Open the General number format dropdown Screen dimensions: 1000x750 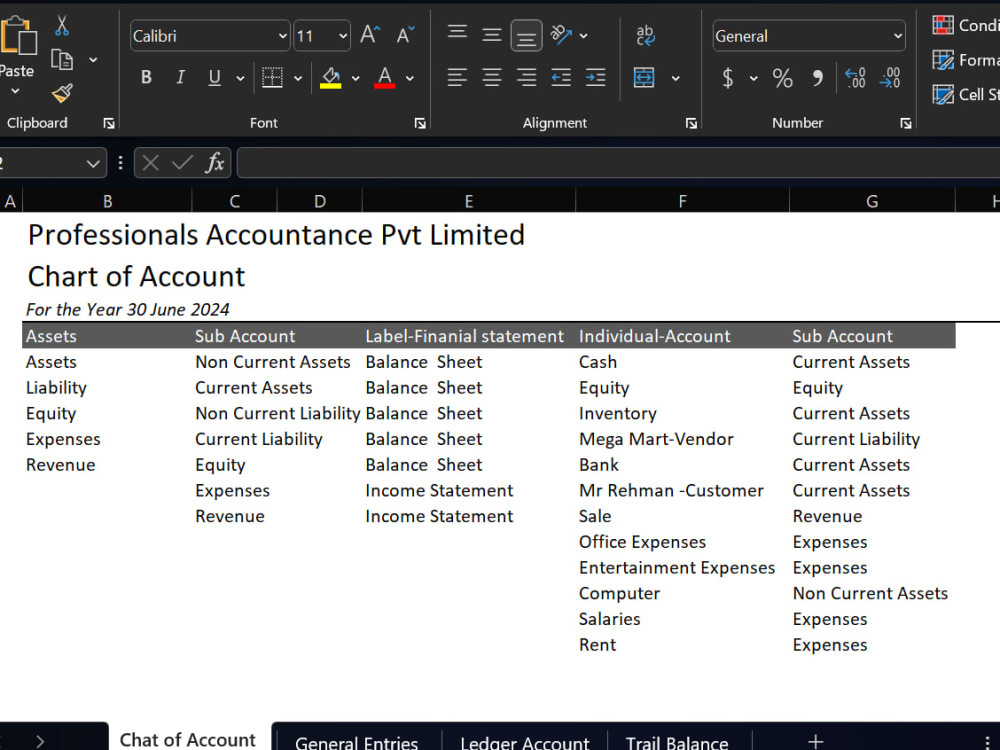coord(898,36)
